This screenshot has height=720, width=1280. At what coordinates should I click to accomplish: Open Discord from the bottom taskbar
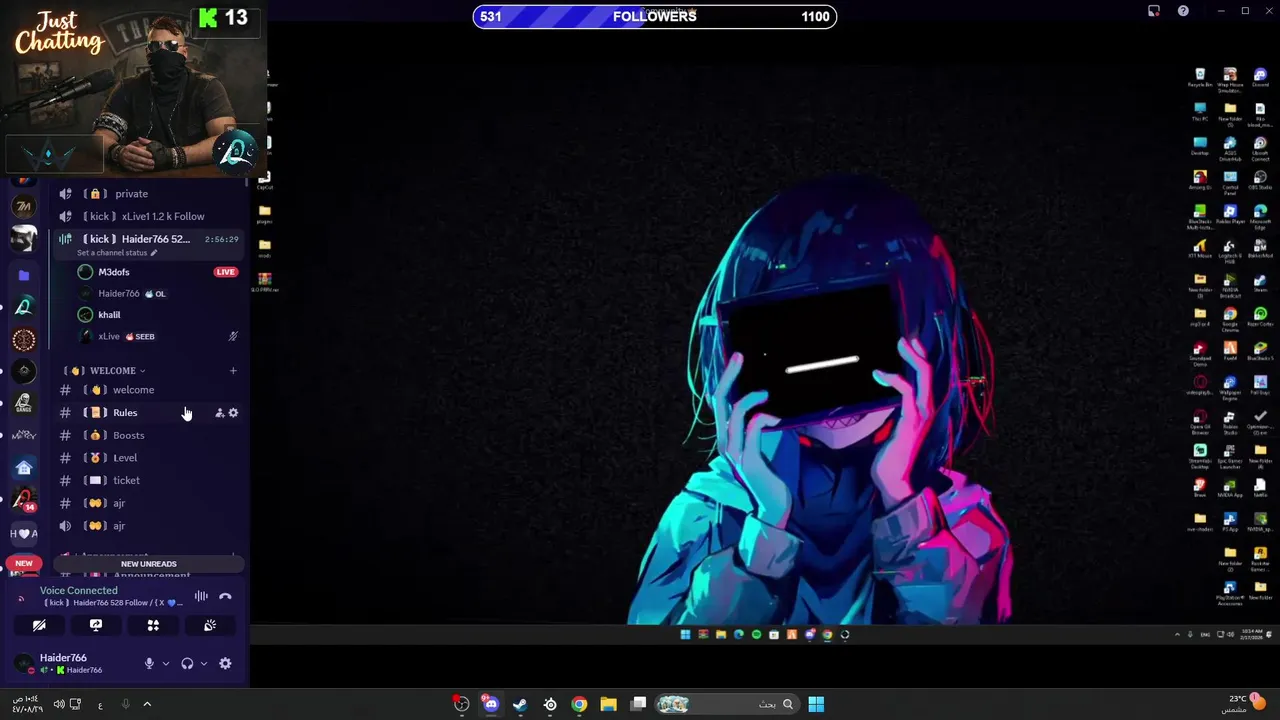[x=490, y=704]
